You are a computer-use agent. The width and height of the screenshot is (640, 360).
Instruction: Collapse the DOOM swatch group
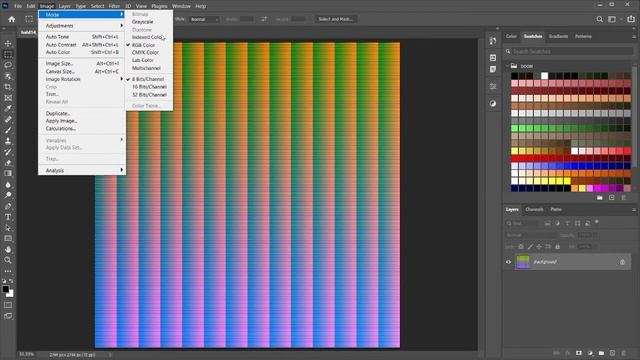pos(508,66)
